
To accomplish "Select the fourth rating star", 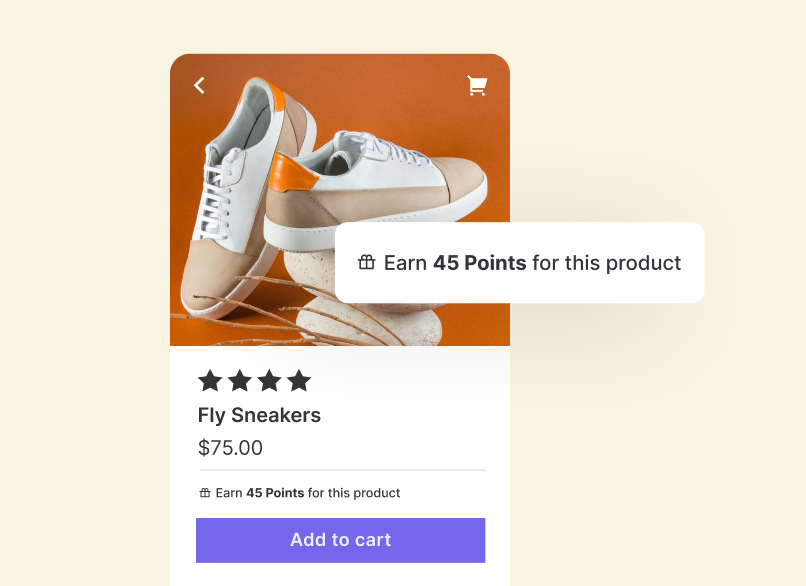I will coord(300,380).
